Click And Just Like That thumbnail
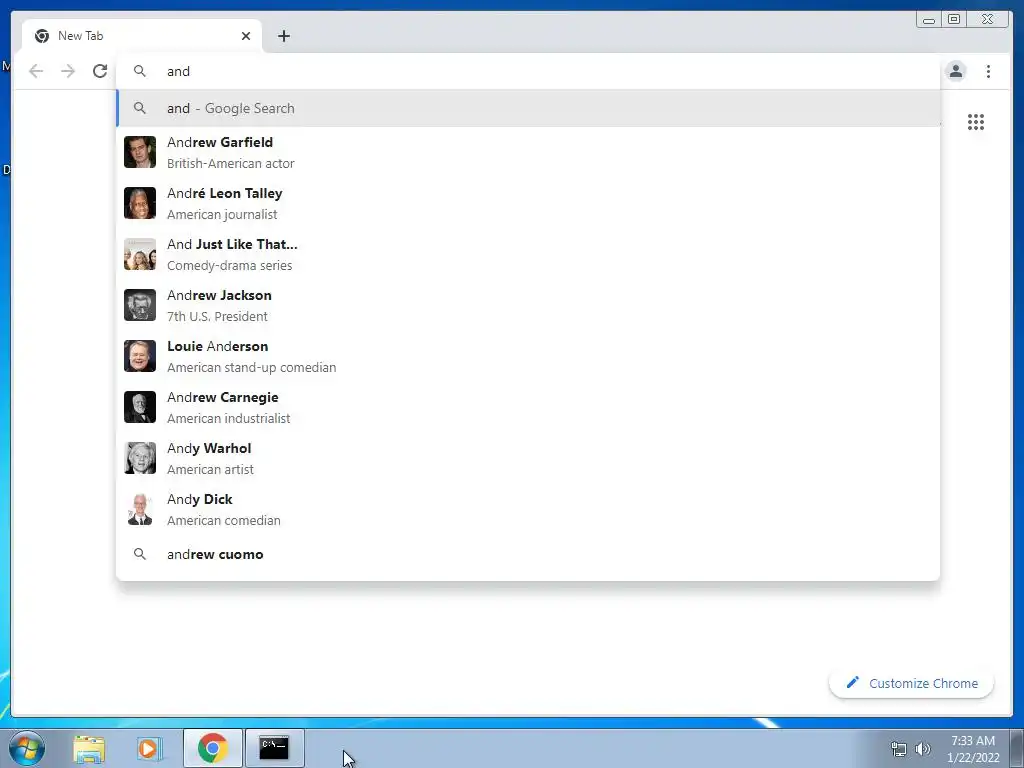 [x=140, y=254]
